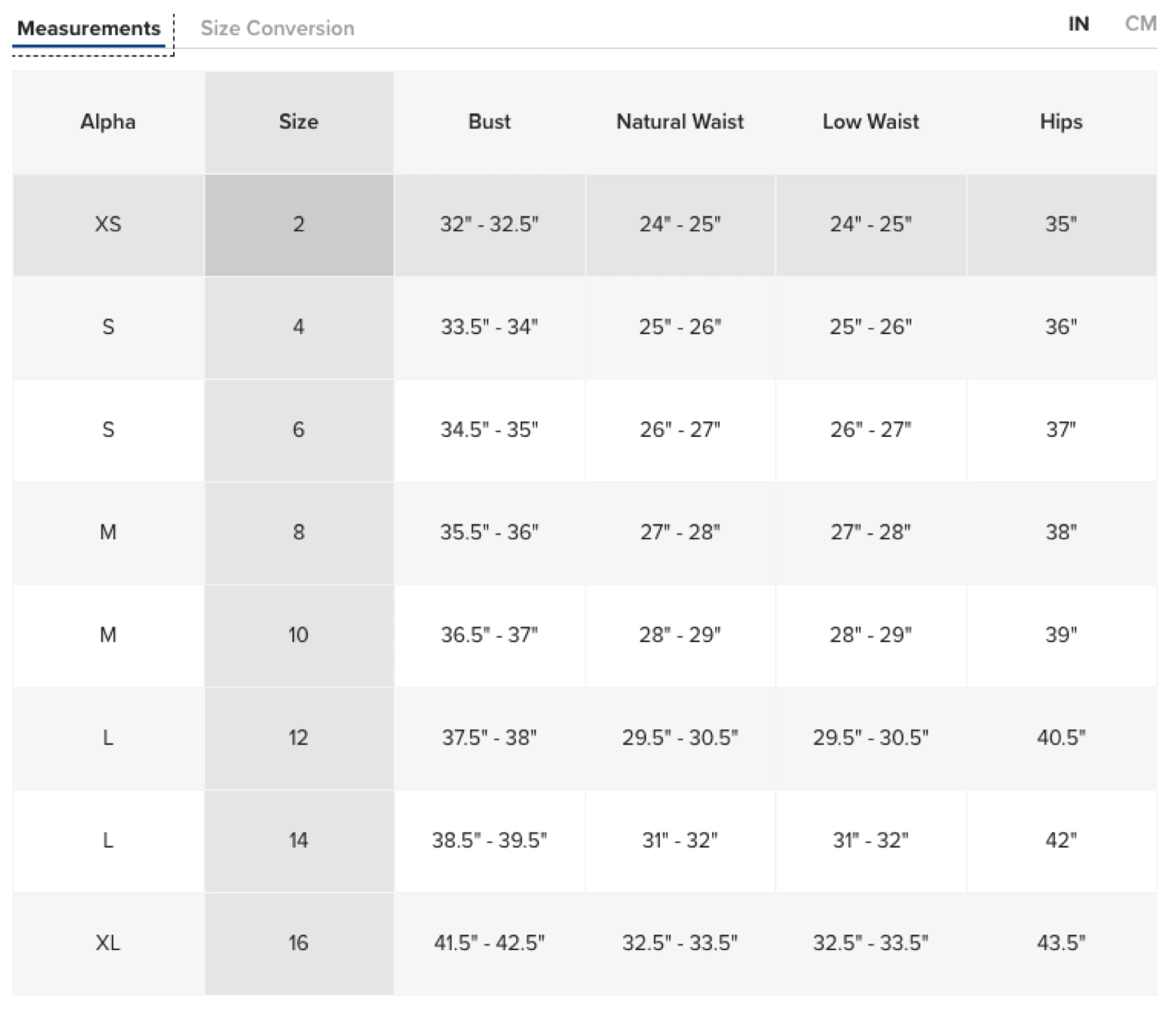Click the Alpha column header
Viewport: 1176px width, 1013px height.
pyautogui.click(x=108, y=122)
